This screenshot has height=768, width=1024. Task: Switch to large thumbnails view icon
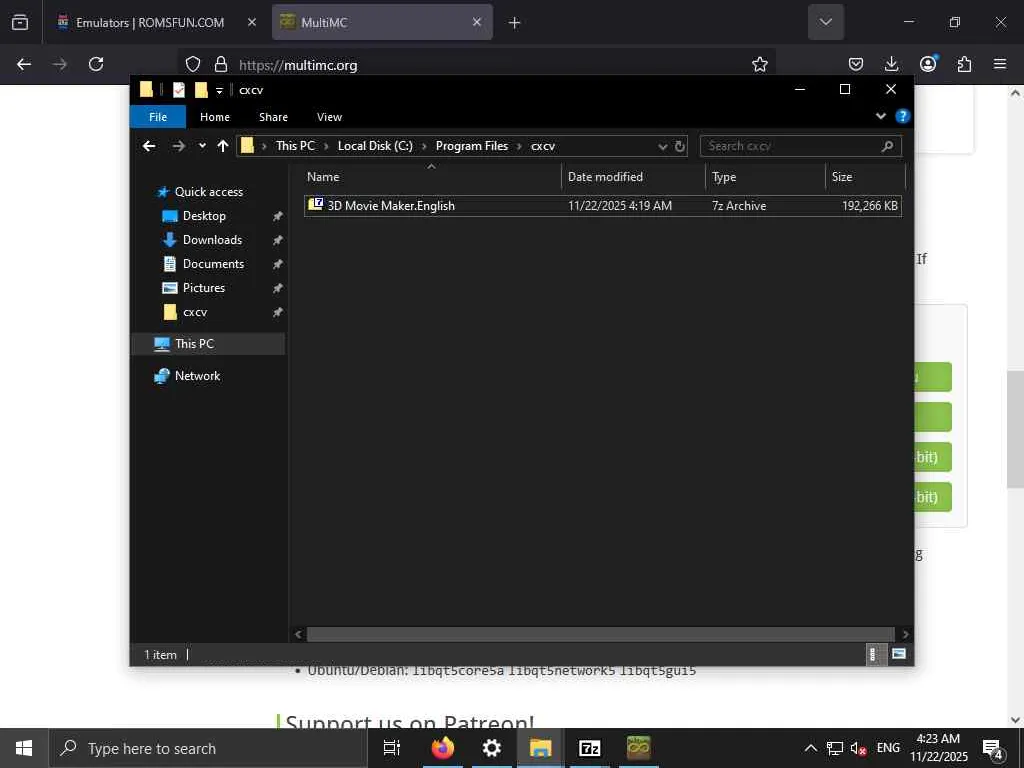click(899, 654)
